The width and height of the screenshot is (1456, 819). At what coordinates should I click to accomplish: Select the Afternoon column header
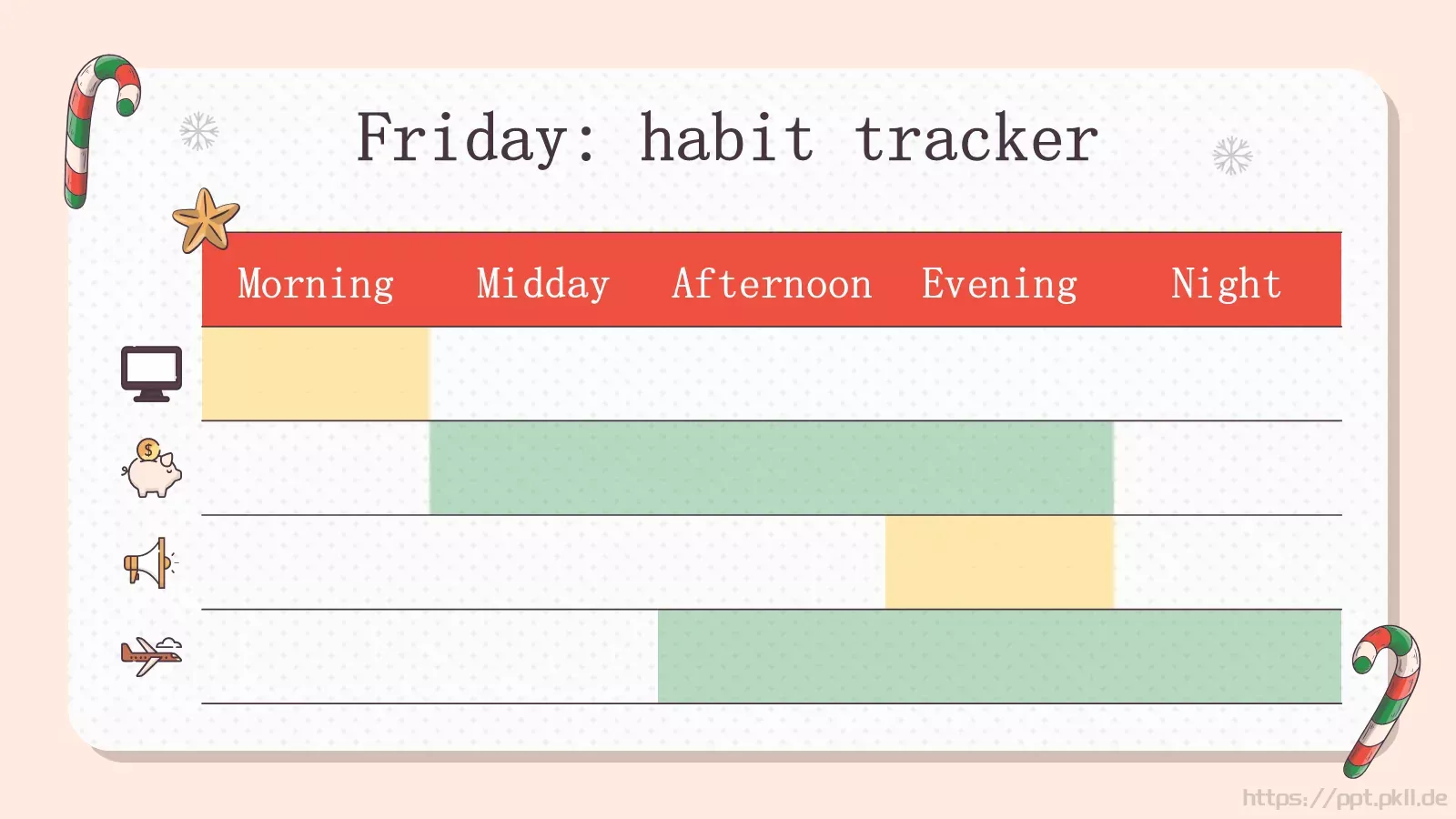tap(772, 283)
